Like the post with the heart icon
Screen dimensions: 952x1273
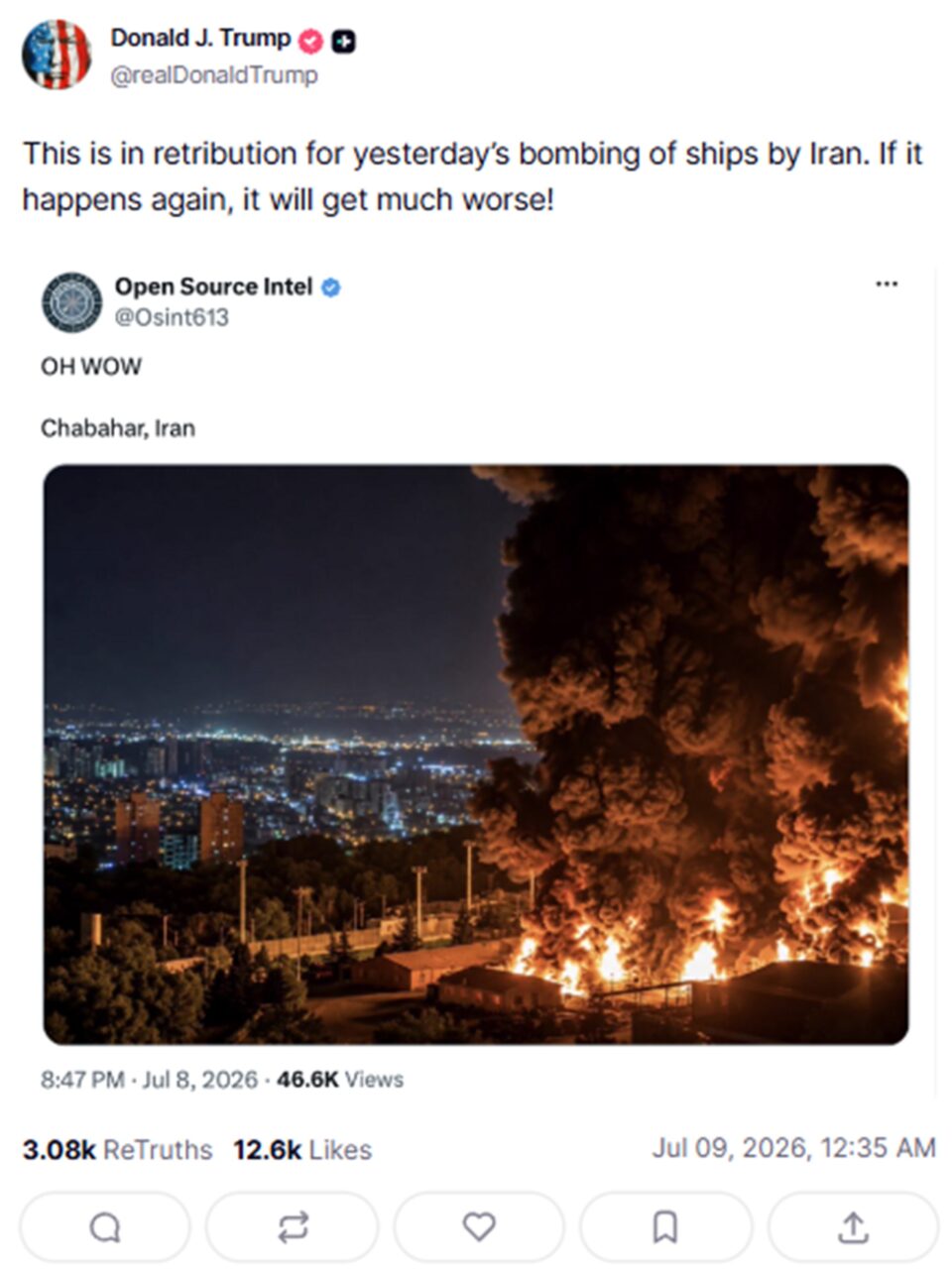tap(479, 1227)
